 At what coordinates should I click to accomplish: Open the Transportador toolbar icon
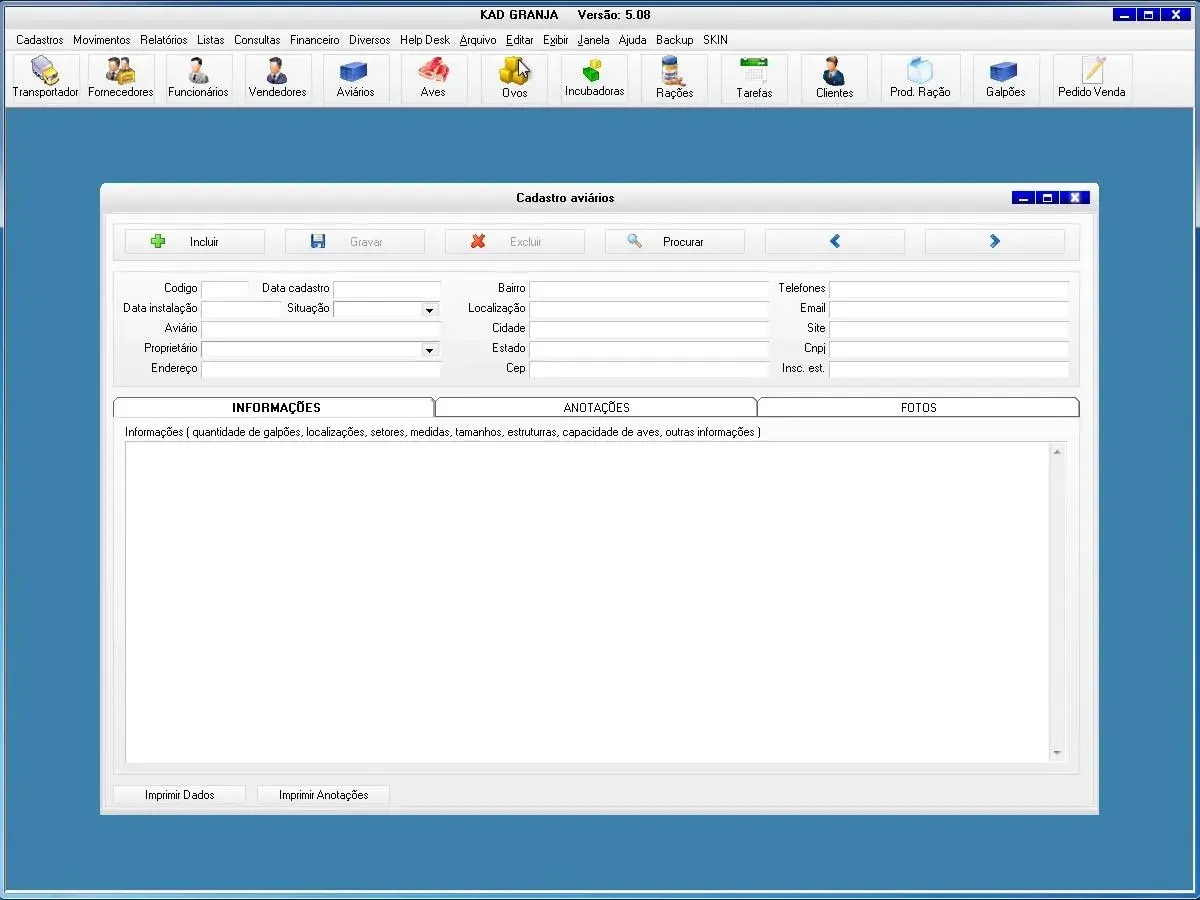click(x=45, y=78)
